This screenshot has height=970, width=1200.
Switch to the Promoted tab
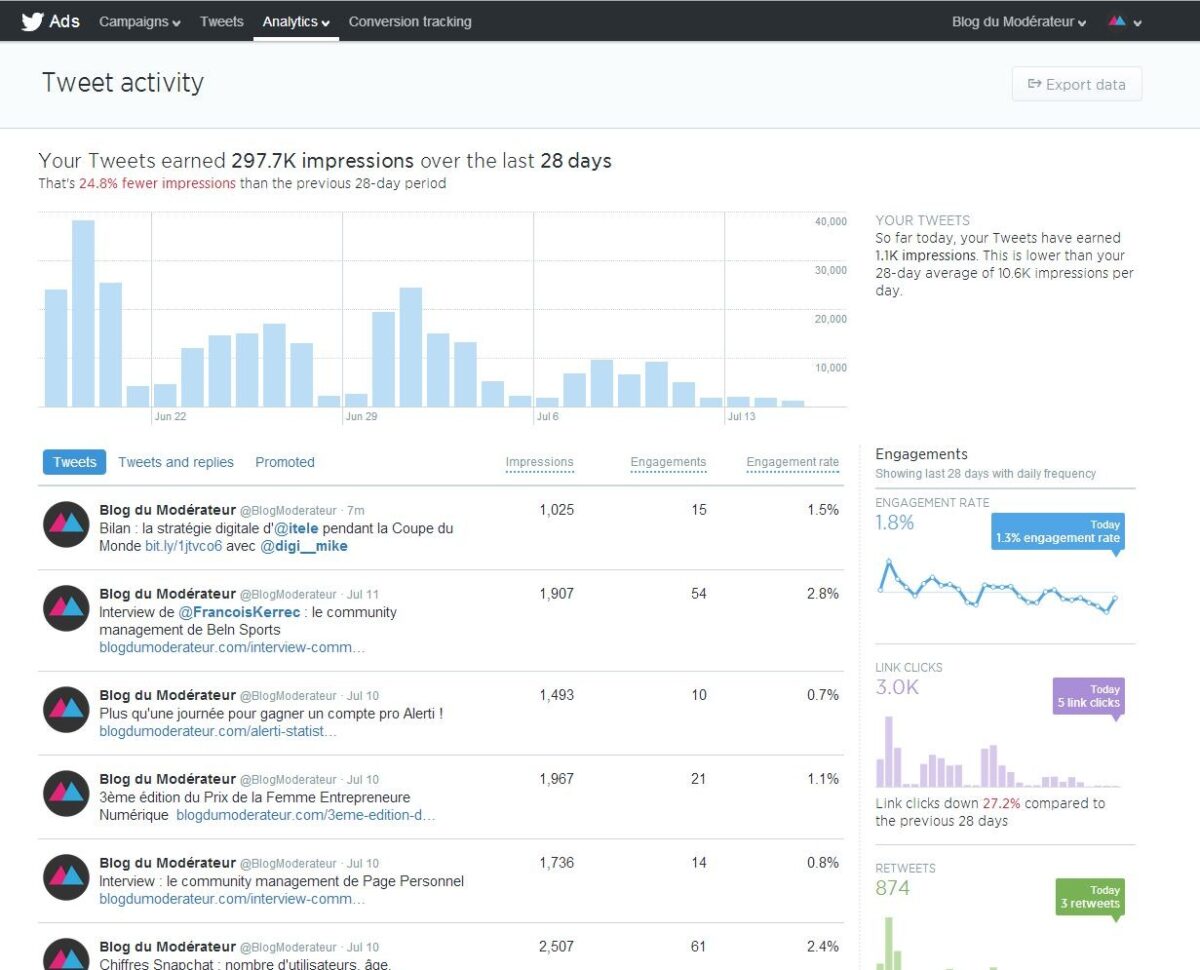coord(285,462)
